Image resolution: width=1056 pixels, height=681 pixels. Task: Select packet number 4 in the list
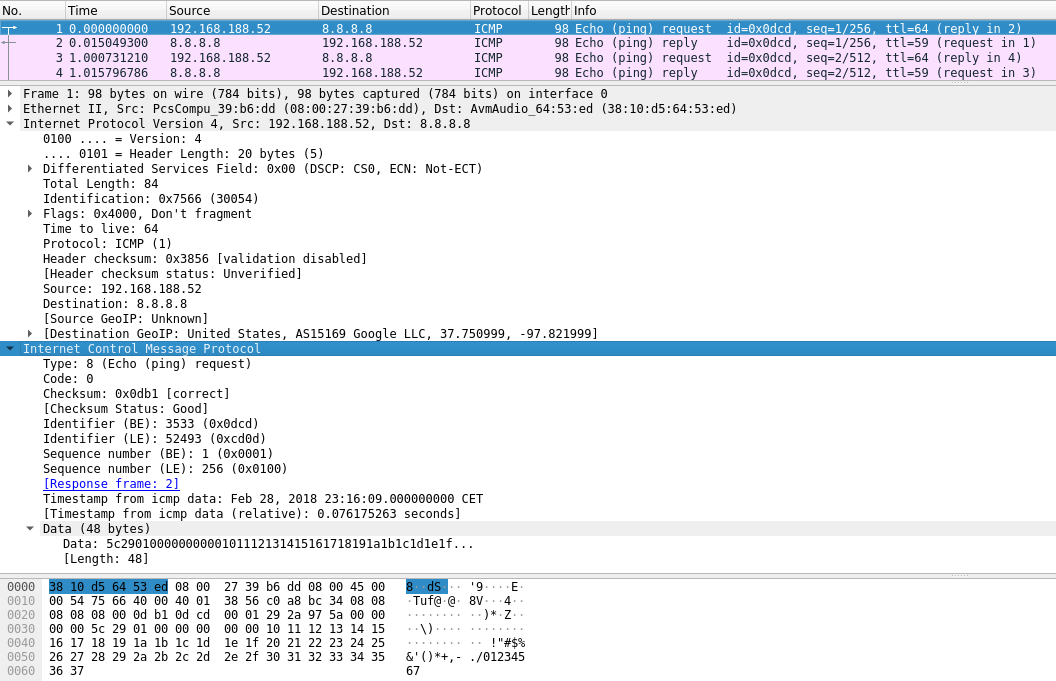(x=400, y=73)
